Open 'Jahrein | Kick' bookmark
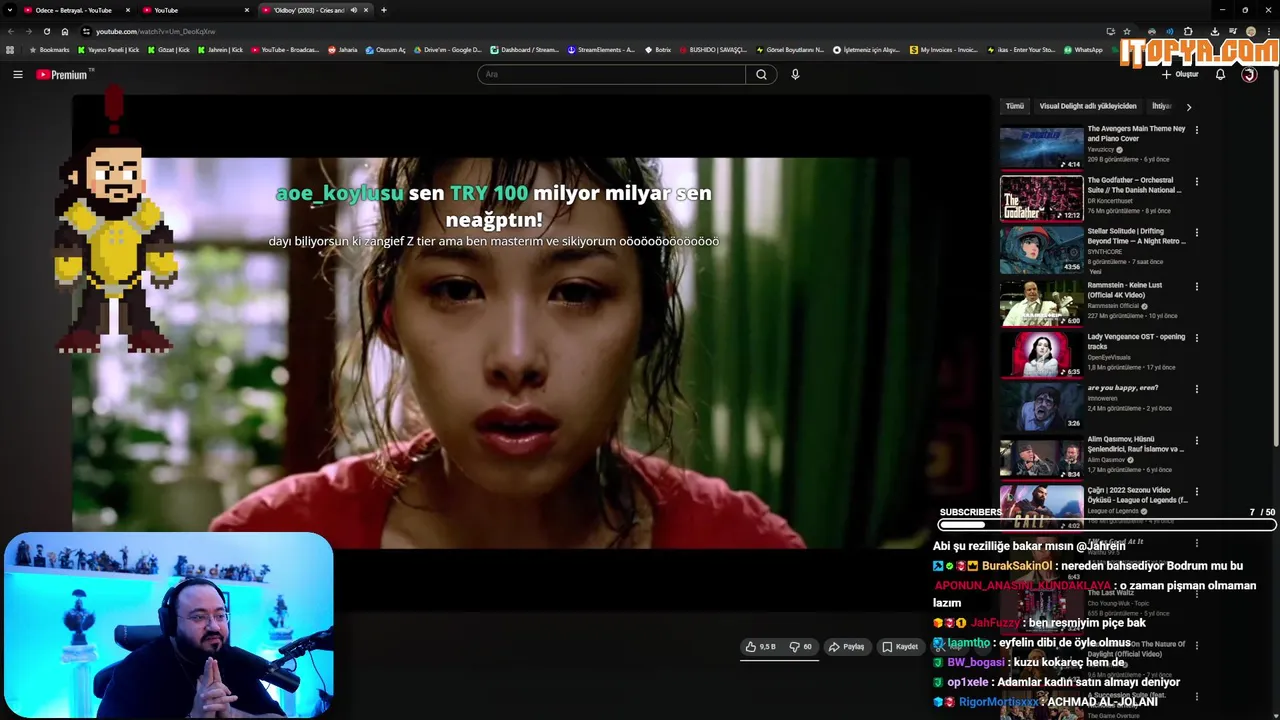This screenshot has width=1280, height=720. coord(220,50)
